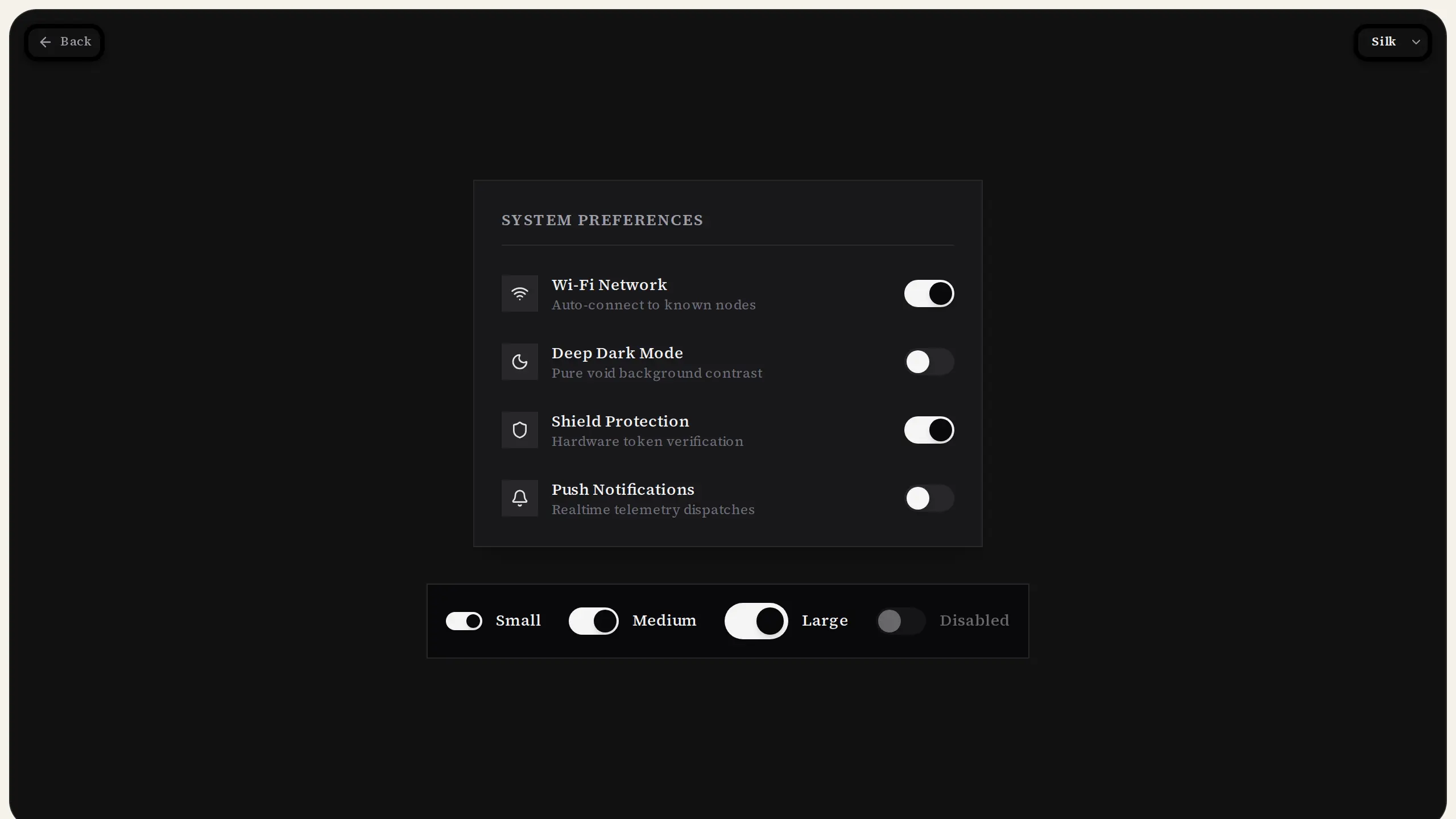The height and width of the screenshot is (819, 1456).
Task: Open the Silk theme dropdown
Action: [x=1393, y=42]
